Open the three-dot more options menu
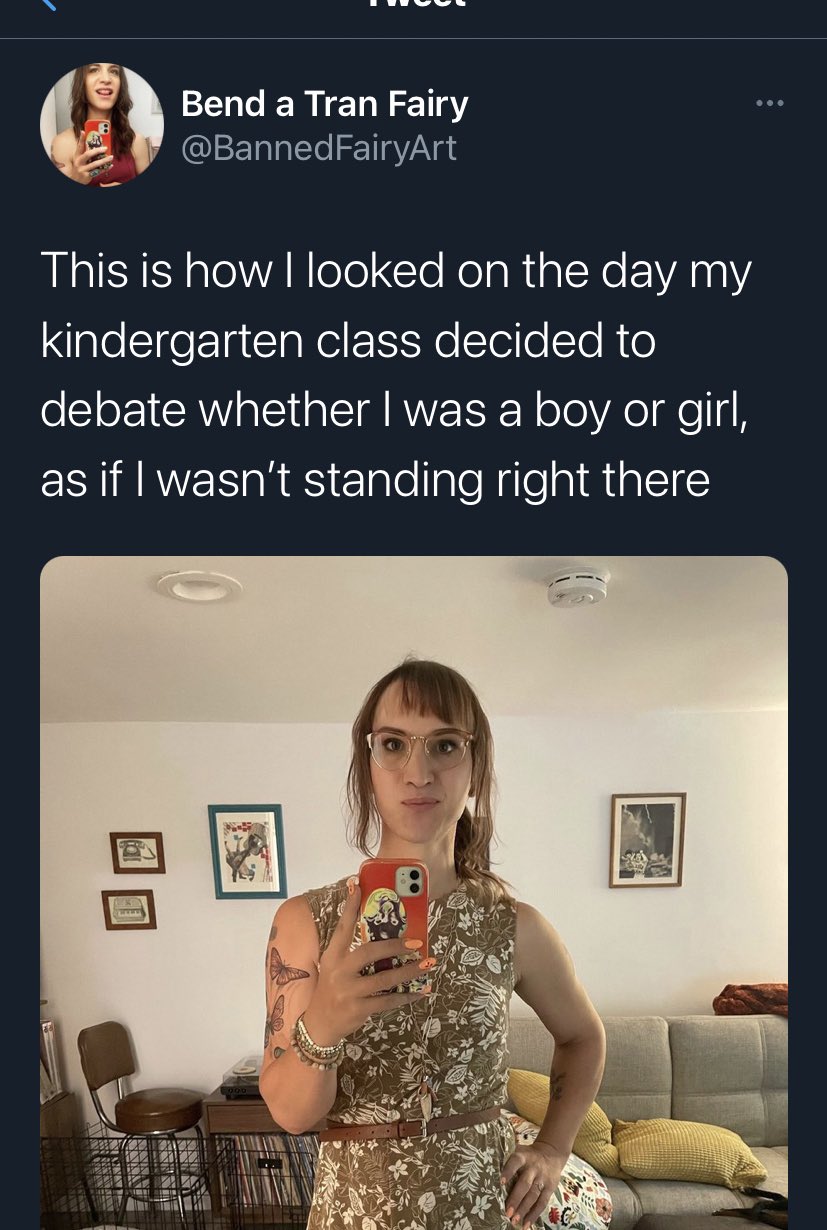 tap(770, 103)
